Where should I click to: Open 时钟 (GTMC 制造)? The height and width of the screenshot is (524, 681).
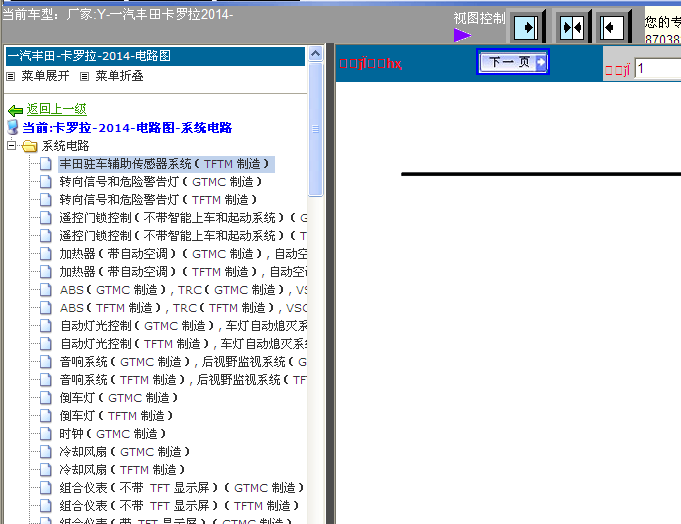112,434
